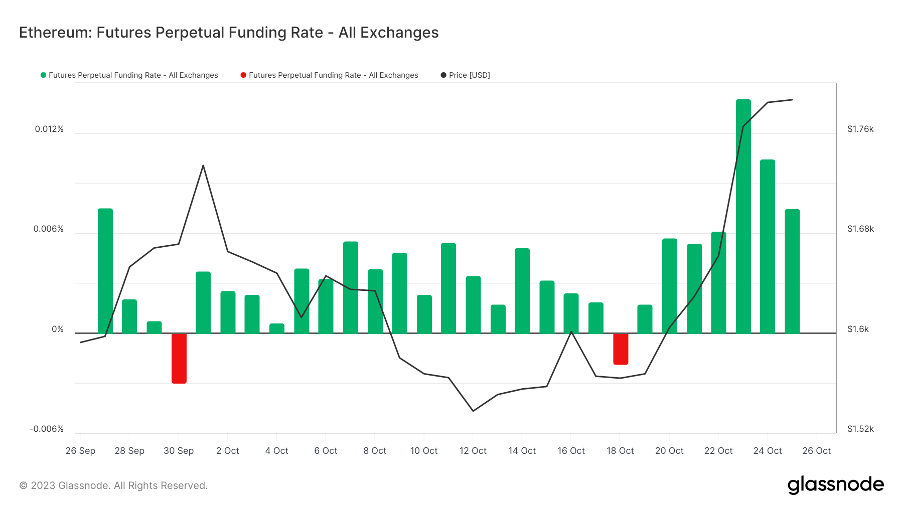Image resolution: width=904 pixels, height=508 pixels.
Task: Click the price line peak near 1 Oct
Action: [203, 166]
